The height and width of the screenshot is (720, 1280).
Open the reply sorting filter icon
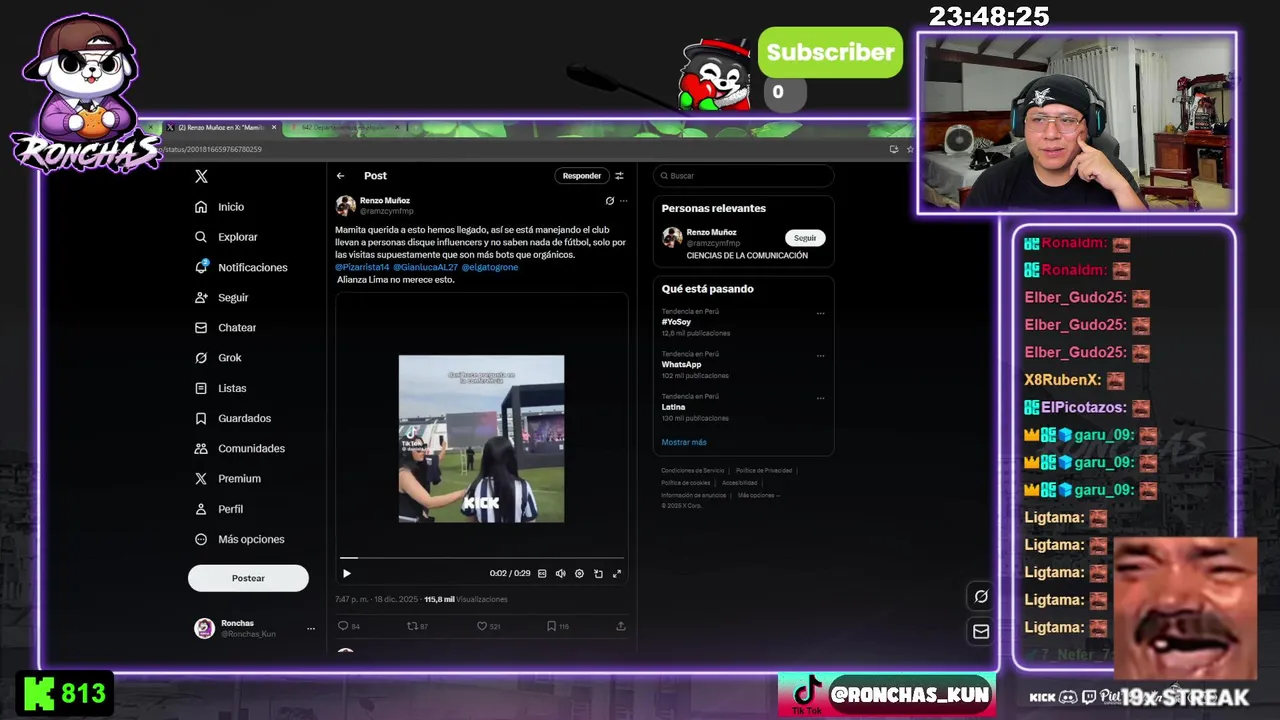[x=619, y=176]
